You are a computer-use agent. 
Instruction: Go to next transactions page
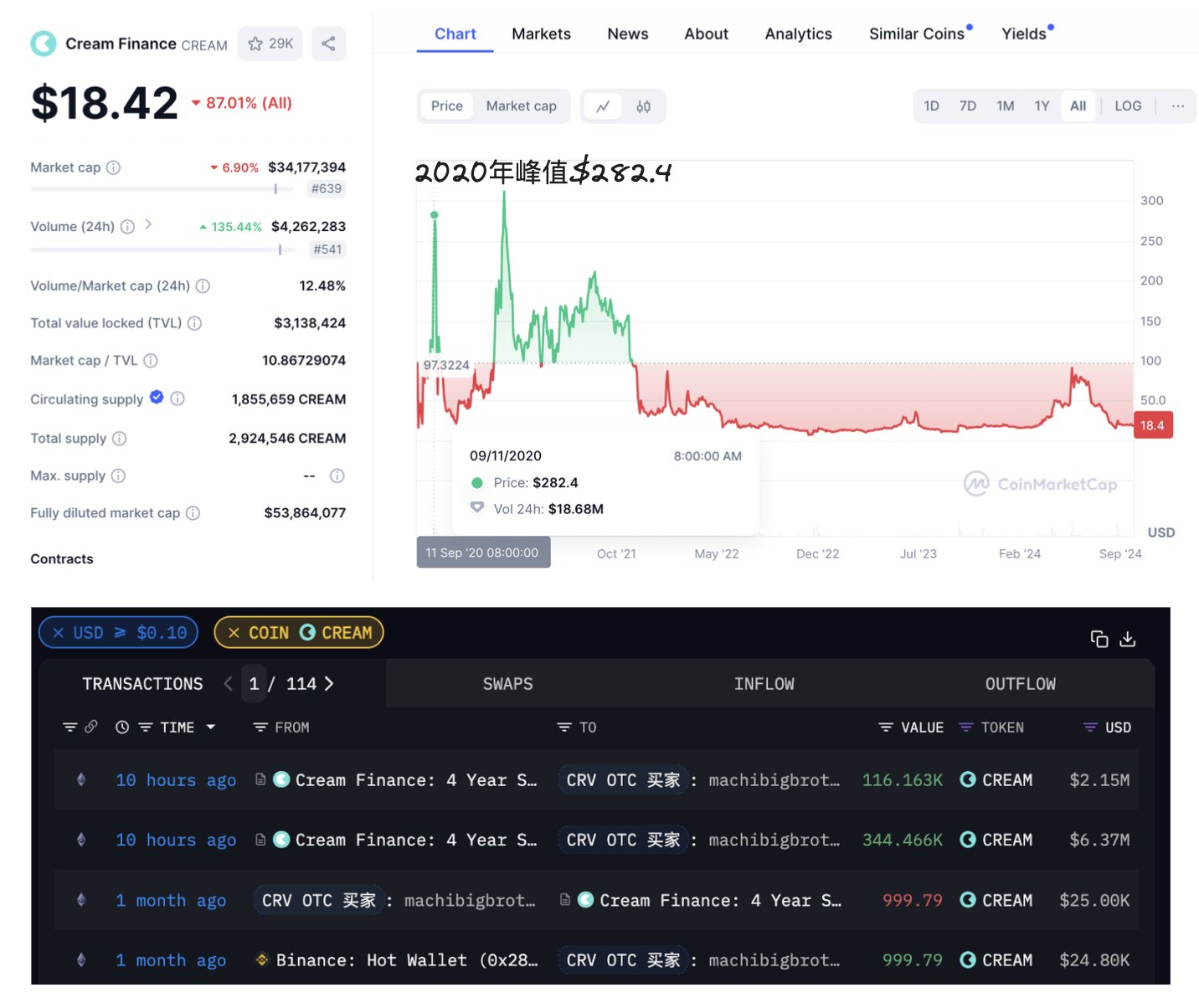click(329, 684)
